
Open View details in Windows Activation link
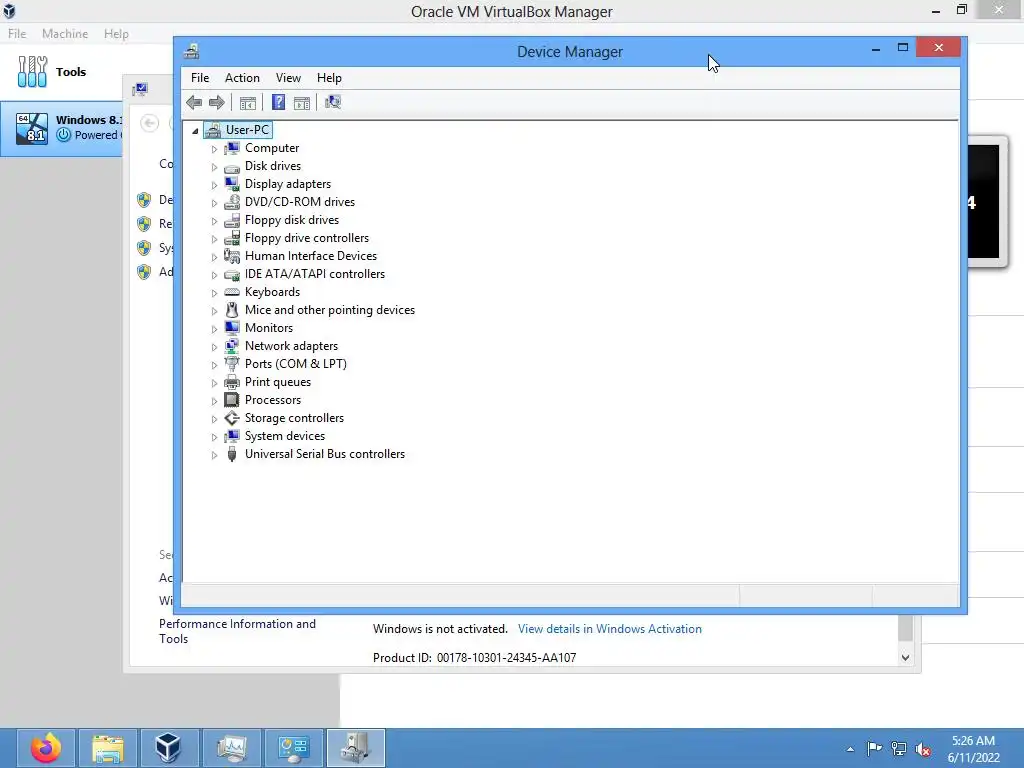[609, 629]
